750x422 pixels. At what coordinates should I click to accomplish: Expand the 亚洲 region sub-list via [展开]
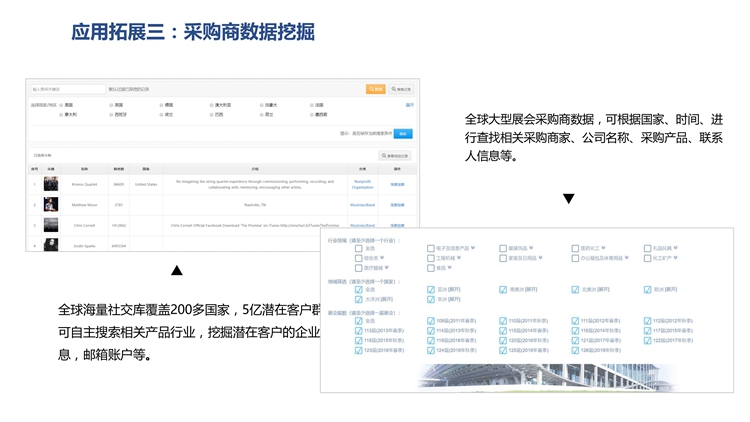click(453, 289)
